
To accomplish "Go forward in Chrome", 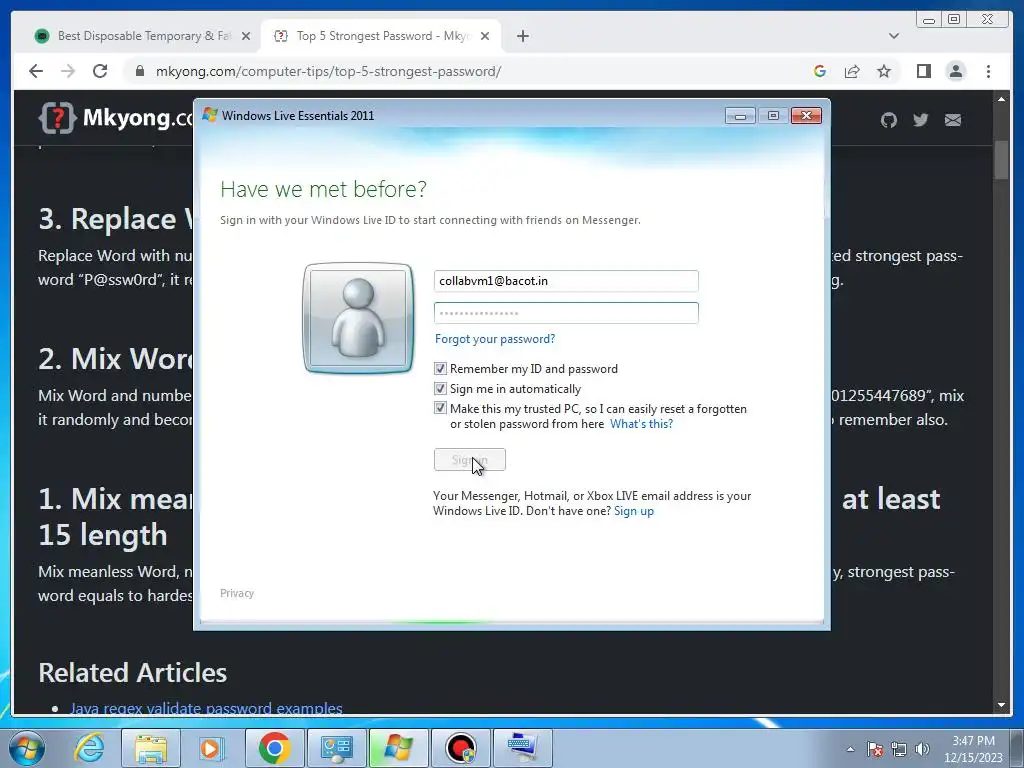I will 68,71.
